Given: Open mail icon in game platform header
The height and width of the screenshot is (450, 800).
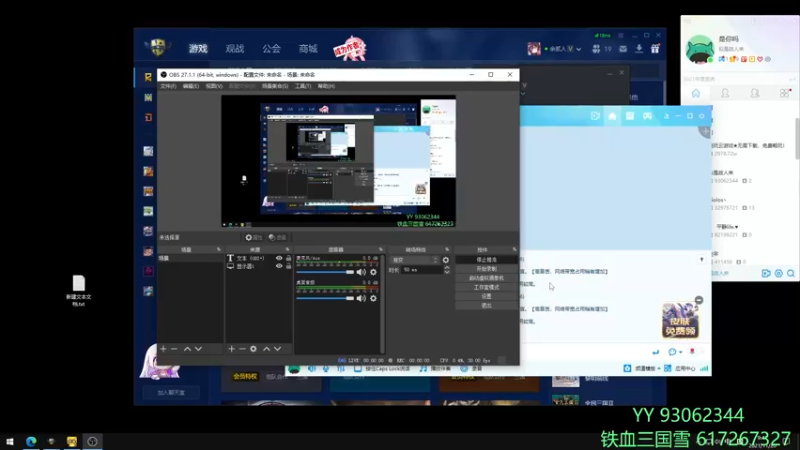Looking at the screenshot, I should click(623, 49).
